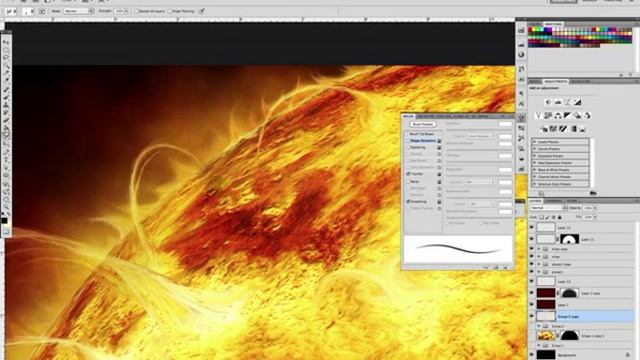The height and width of the screenshot is (360, 640).
Task: Open the layer blend mode dropdown
Action: 548,208
